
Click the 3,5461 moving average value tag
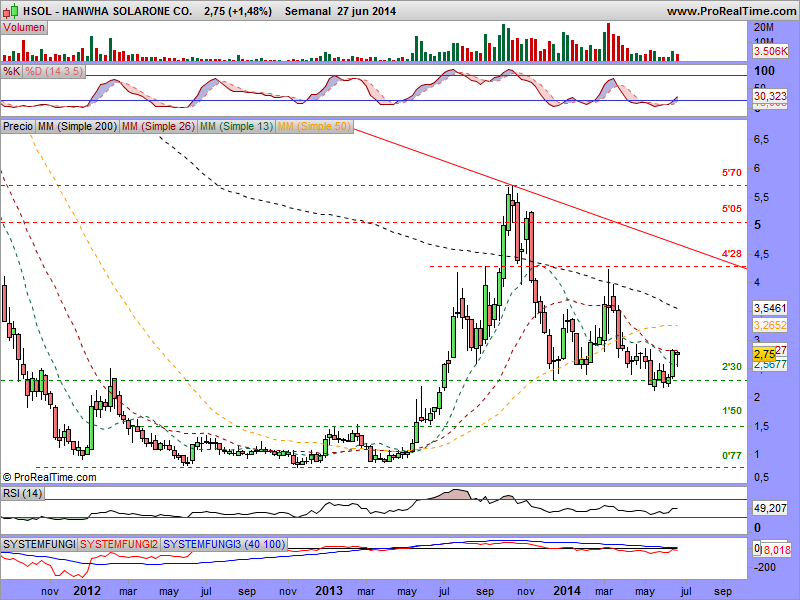click(770, 308)
